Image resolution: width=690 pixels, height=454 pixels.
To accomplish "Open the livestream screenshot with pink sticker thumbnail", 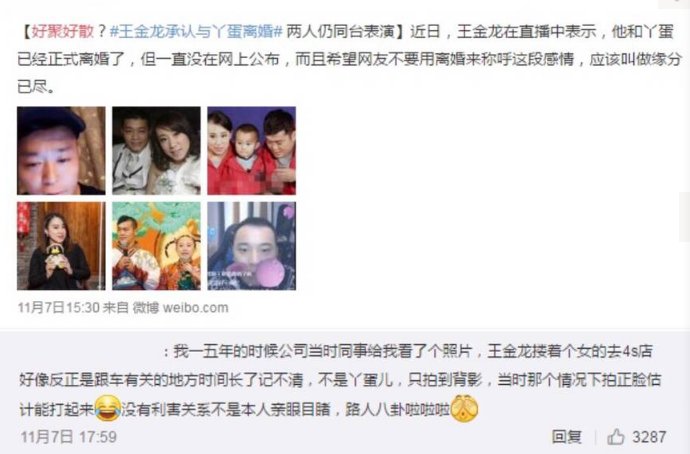I will point(252,246).
